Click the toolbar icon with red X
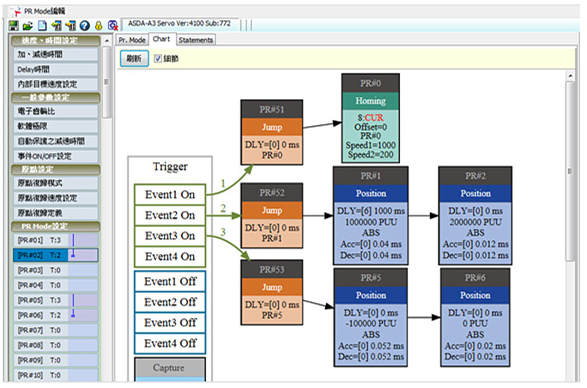This screenshot has width=587, height=388. (x=113, y=25)
